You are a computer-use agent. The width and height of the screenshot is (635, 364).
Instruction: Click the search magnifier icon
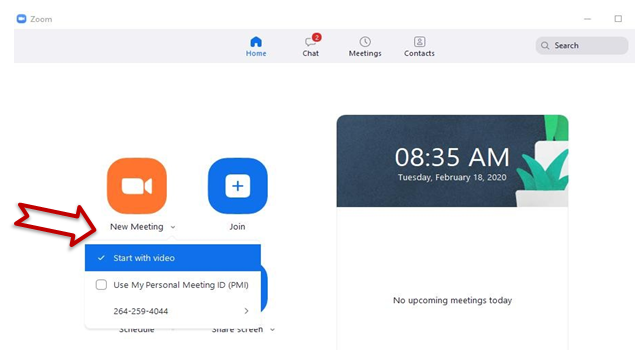point(545,45)
